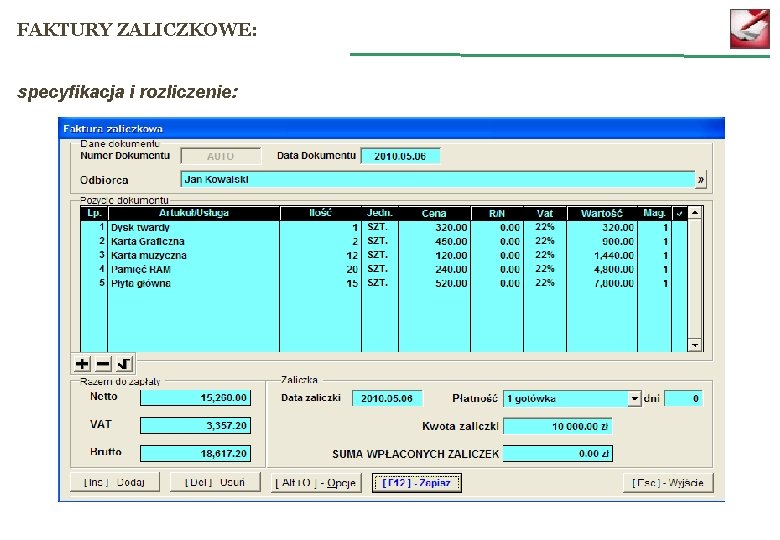Select the 'Pamięć RAM' row
The image size is (780, 540).
[x=384, y=269]
